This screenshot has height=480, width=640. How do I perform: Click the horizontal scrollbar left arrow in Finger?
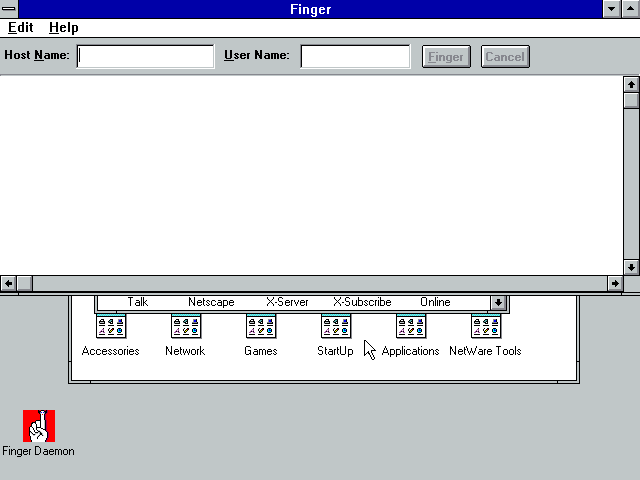pyautogui.click(x=9, y=283)
